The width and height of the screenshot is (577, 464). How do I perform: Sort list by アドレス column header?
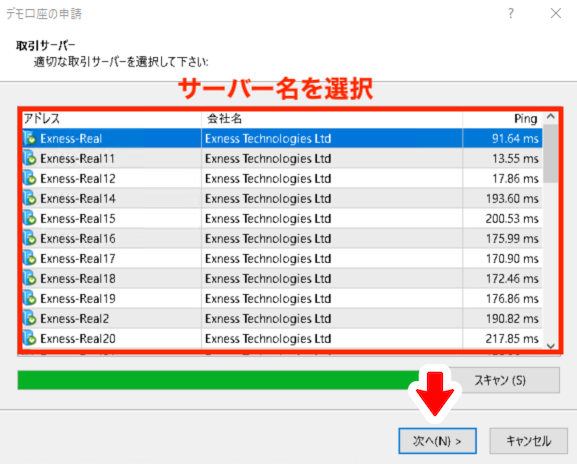coord(112,119)
